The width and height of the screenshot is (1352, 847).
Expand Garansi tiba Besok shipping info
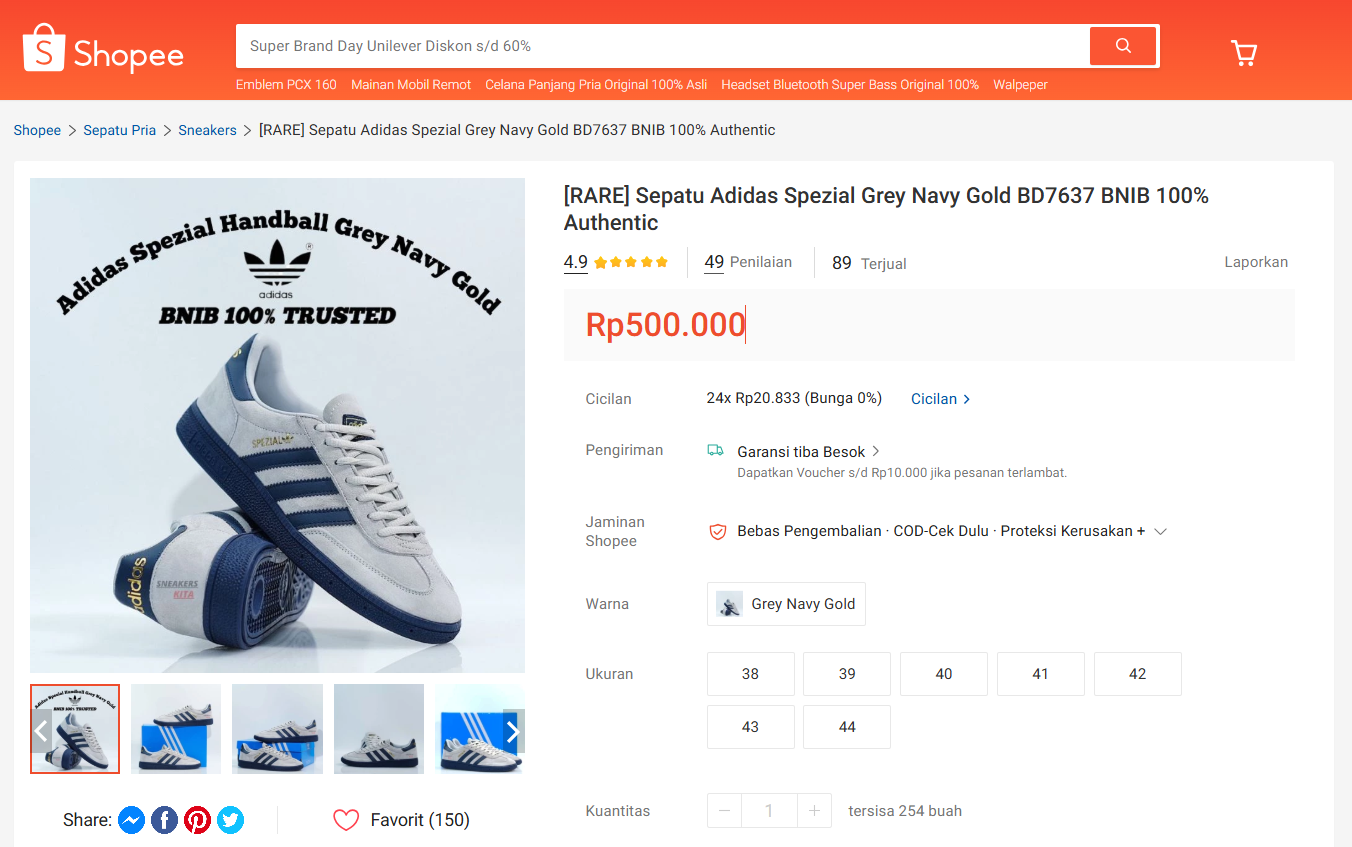(x=876, y=451)
